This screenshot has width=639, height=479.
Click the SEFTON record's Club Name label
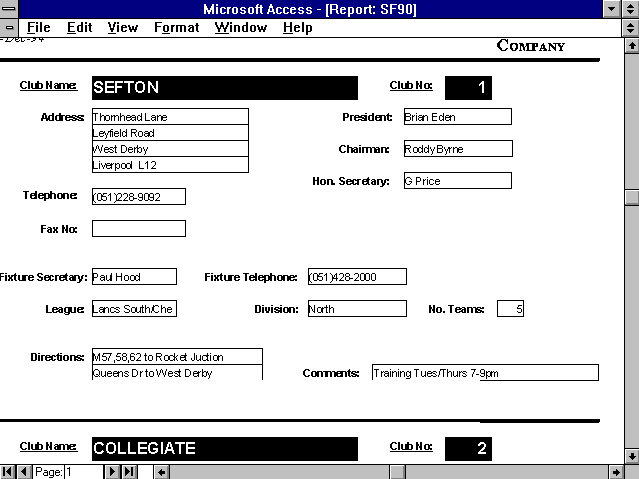48,85
